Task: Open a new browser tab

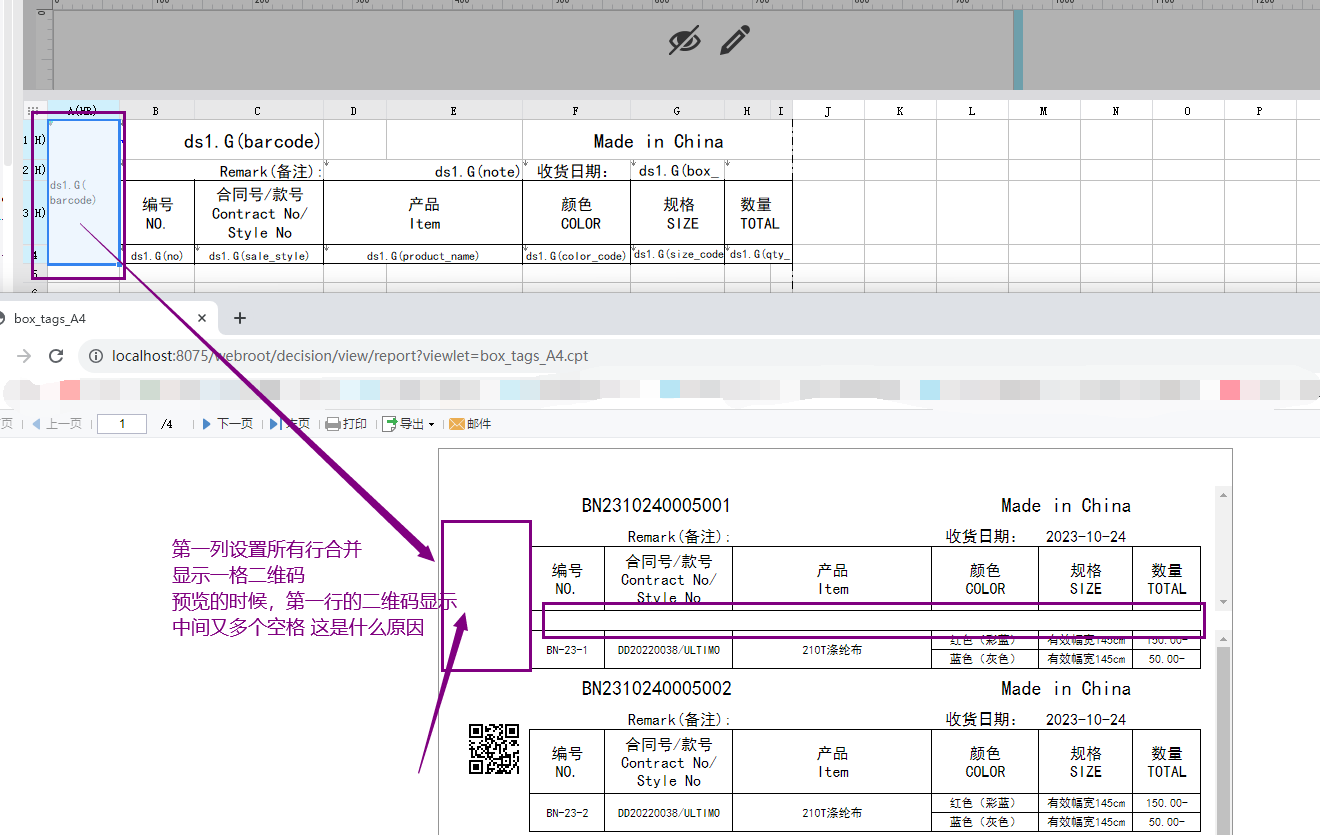Action: [240, 318]
